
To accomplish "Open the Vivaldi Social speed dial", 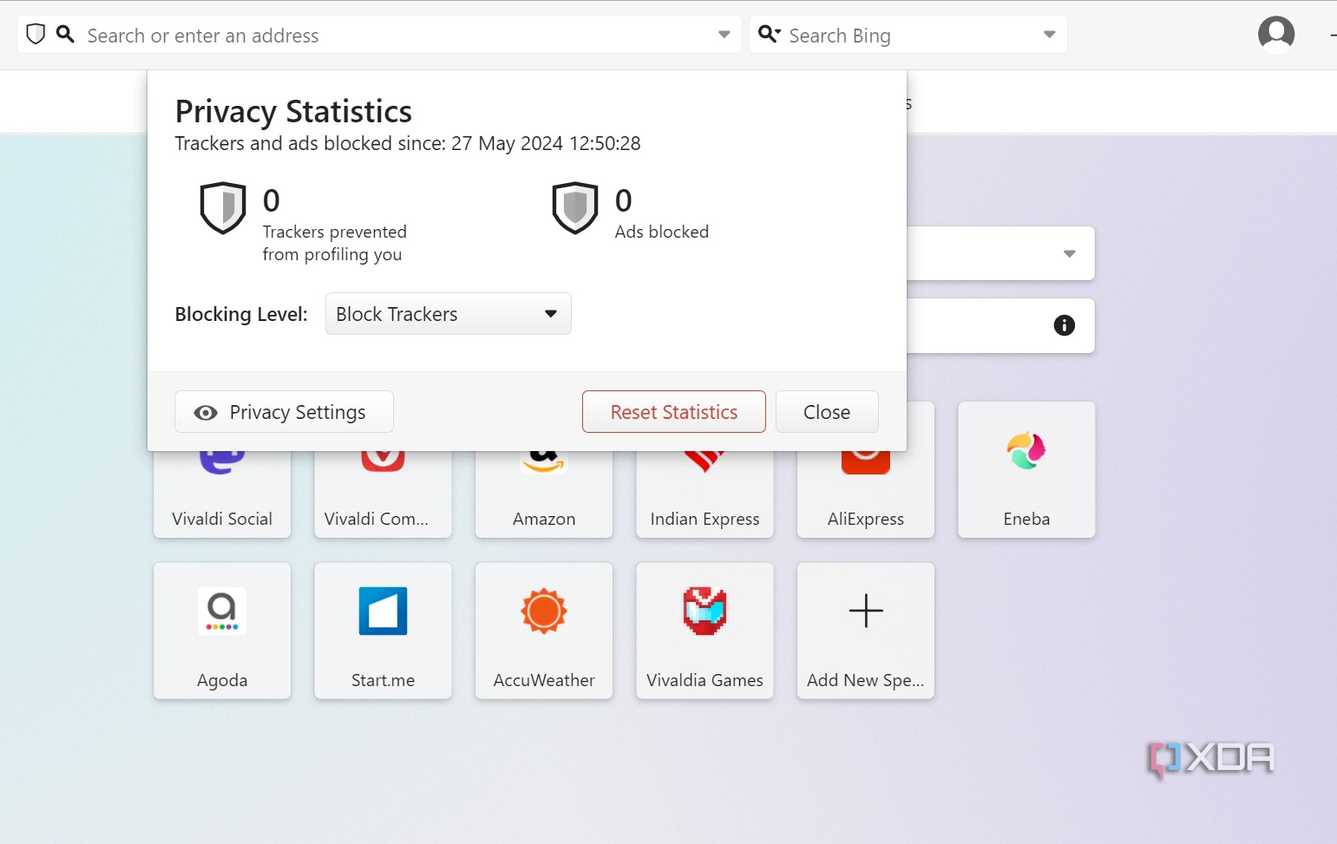I will coord(222,494).
